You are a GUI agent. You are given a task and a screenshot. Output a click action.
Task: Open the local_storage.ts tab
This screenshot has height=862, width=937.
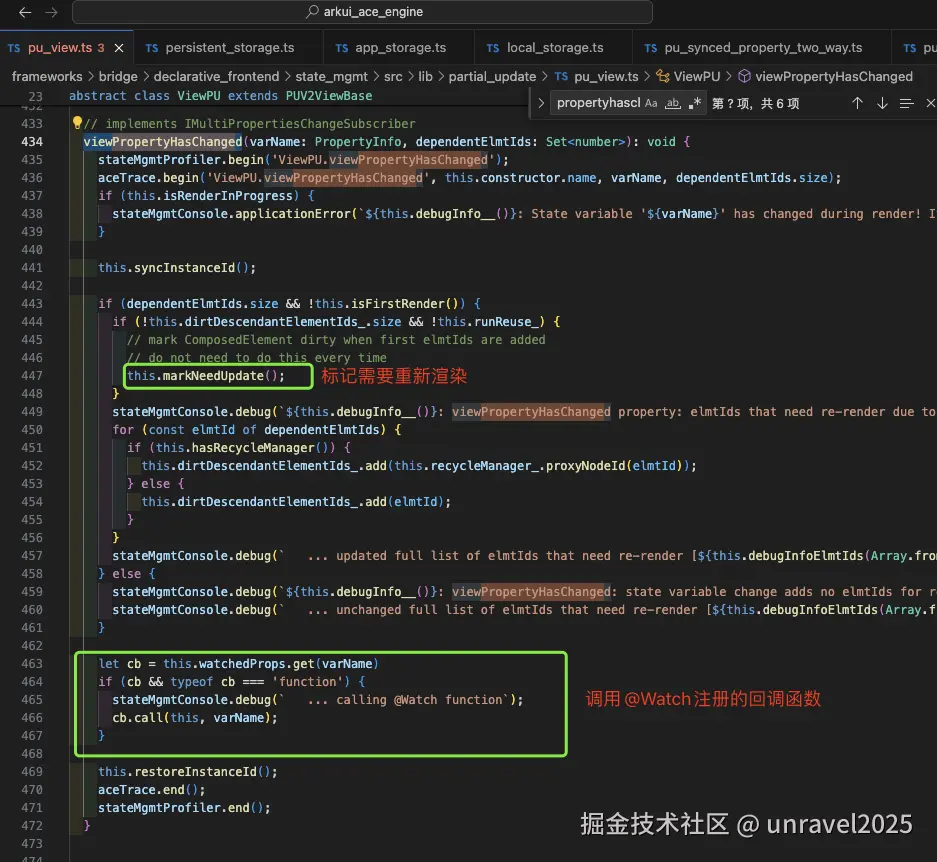(555, 48)
